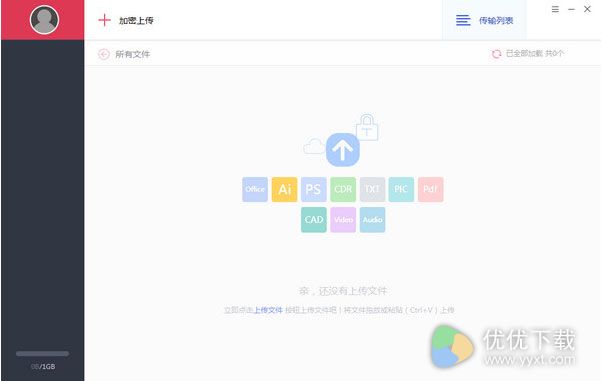Open the 传输列表 tab

[485, 20]
